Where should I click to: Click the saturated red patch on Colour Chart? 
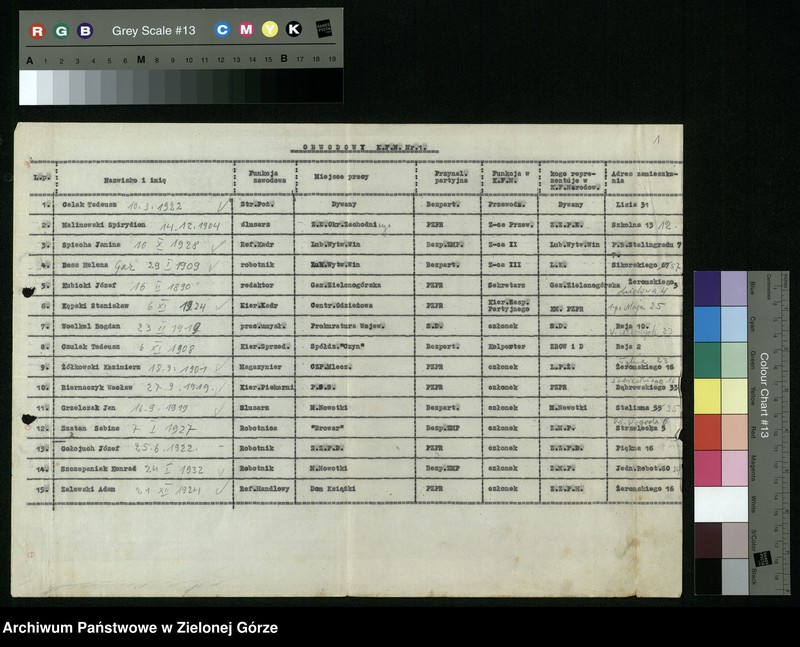707,432
